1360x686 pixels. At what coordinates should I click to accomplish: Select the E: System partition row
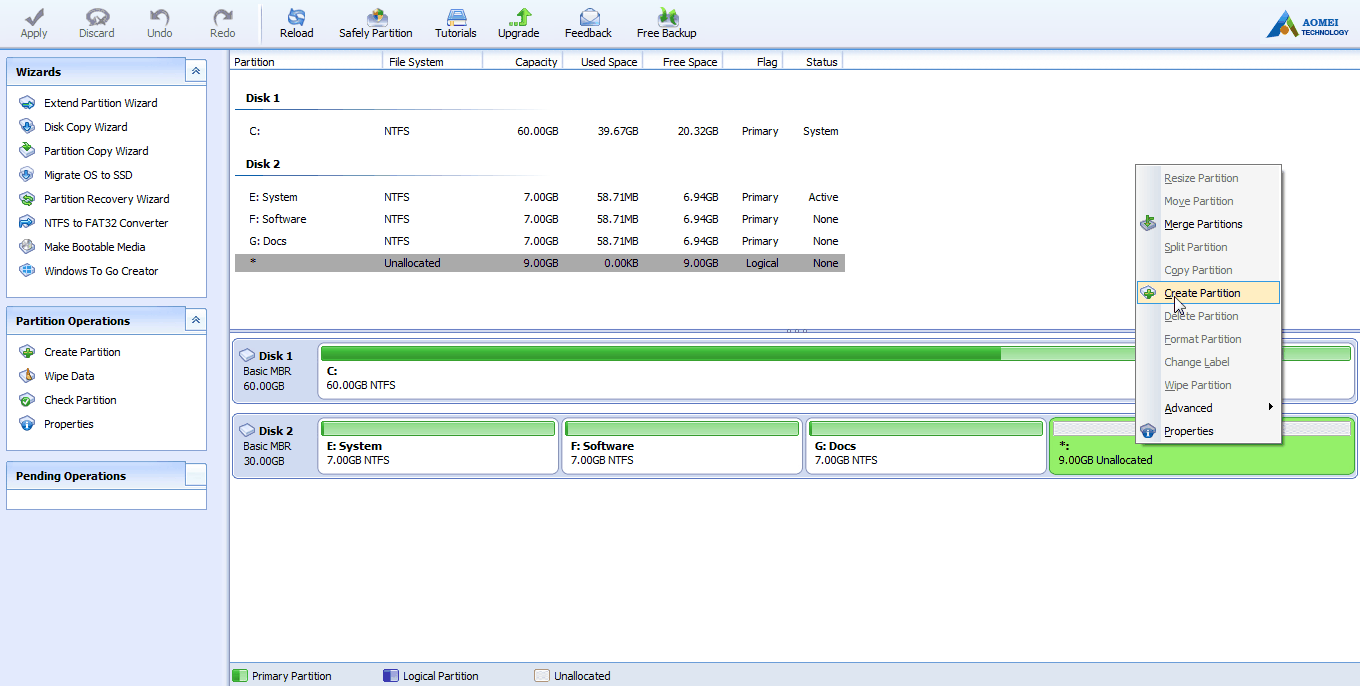540,197
